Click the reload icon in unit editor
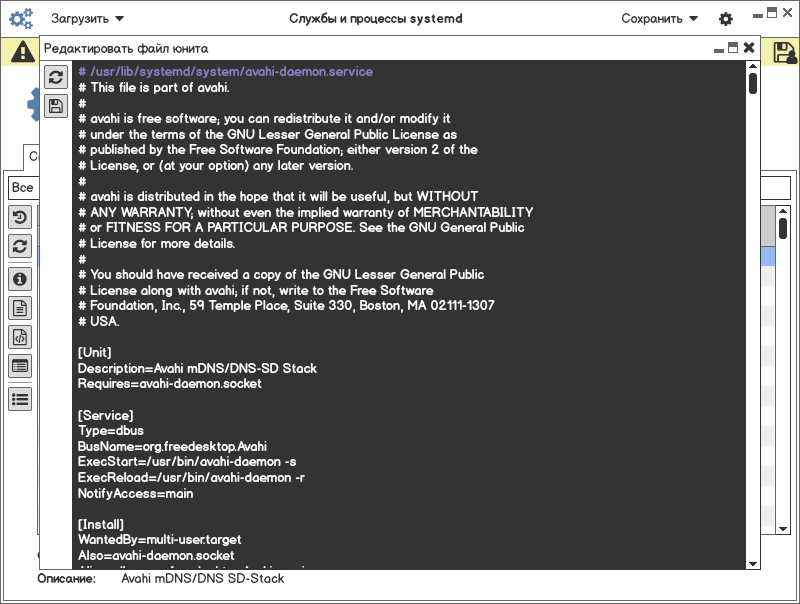Screen dimensions: 800x604 (x=56, y=77)
